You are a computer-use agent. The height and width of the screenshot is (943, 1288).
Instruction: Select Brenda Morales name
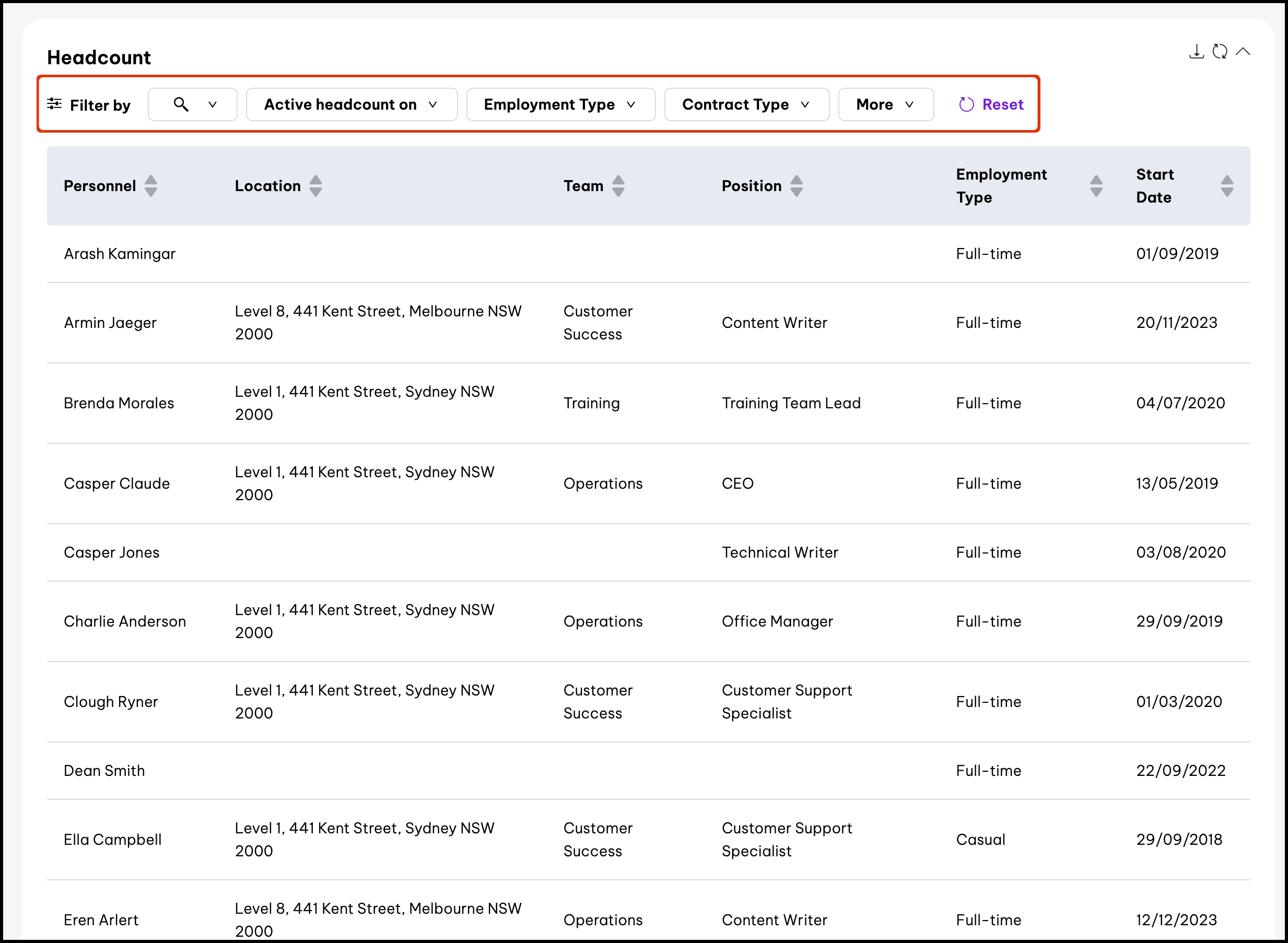click(119, 403)
